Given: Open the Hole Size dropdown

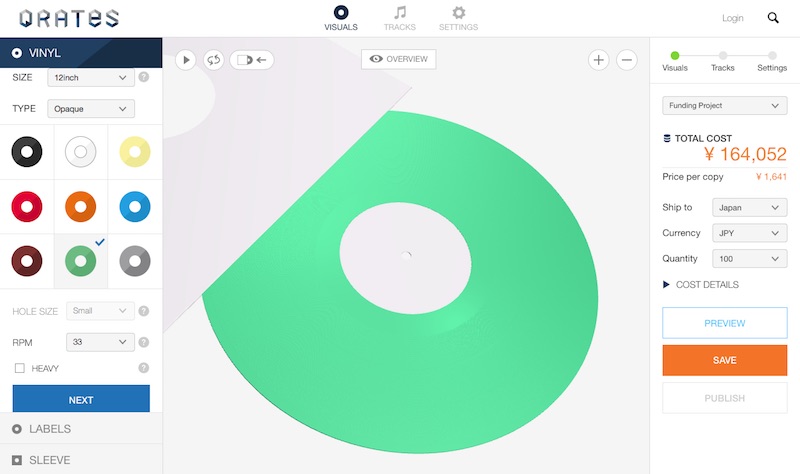Looking at the screenshot, I should tap(100, 311).
